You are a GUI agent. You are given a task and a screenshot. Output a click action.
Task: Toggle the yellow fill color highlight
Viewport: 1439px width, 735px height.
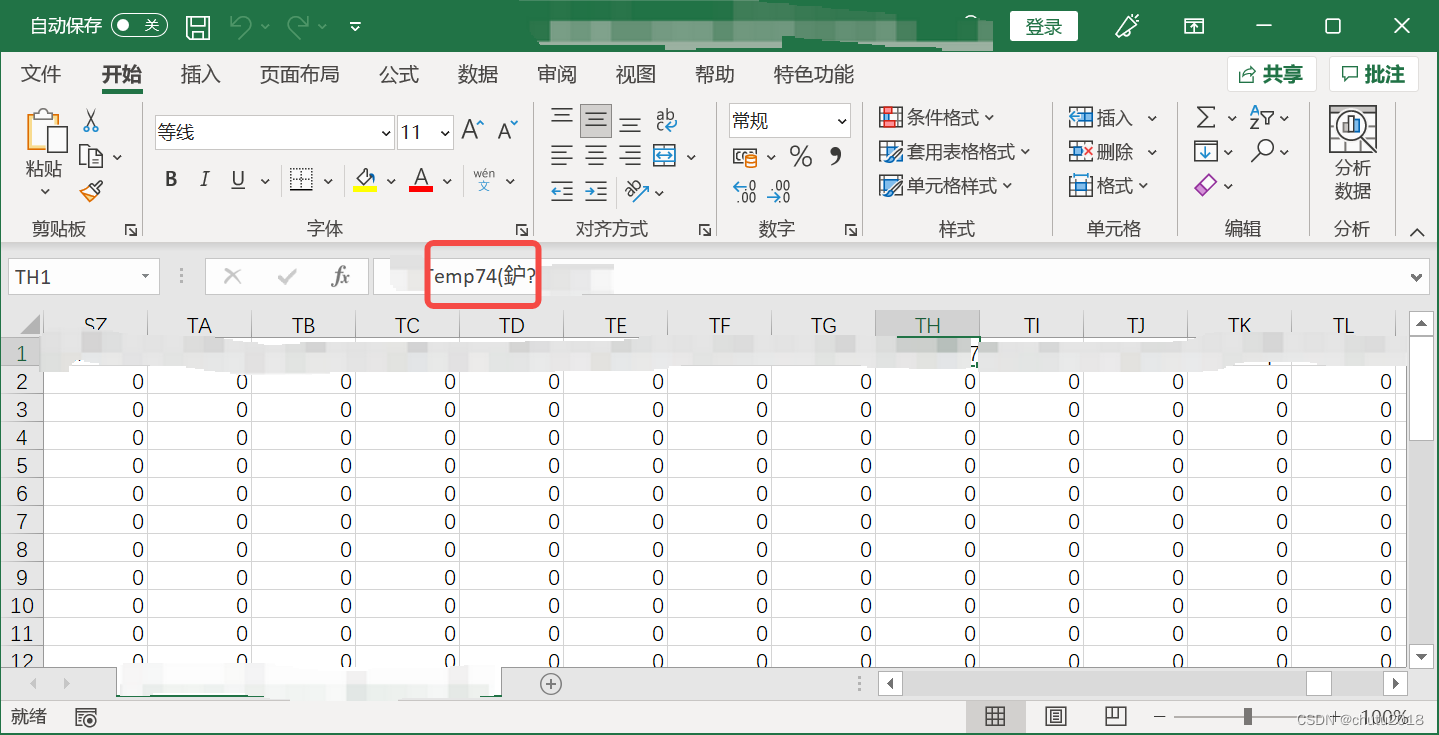pyautogui.click(x=364, y=180)
